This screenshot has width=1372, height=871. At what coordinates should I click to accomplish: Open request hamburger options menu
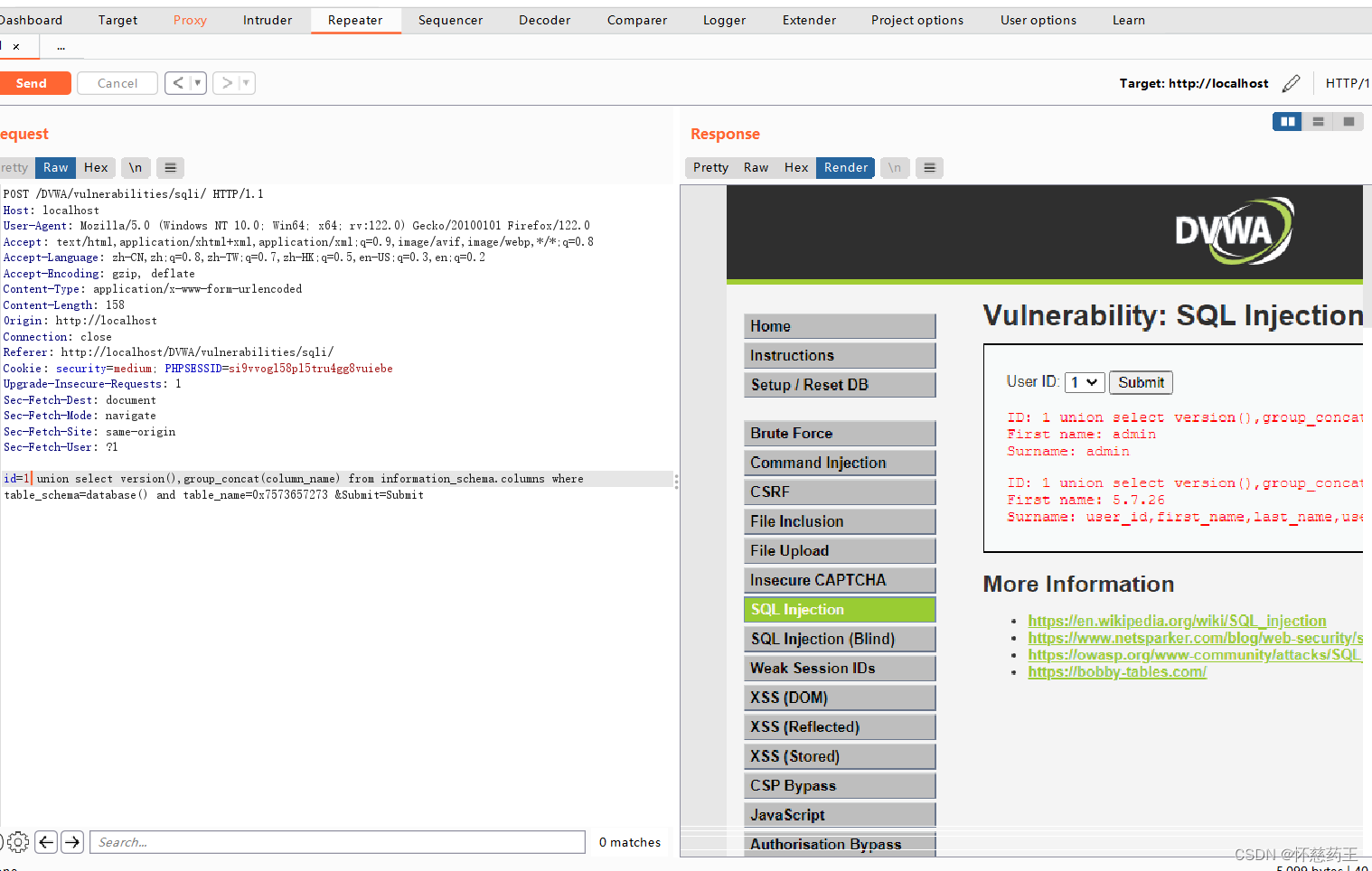coord(170,167)
